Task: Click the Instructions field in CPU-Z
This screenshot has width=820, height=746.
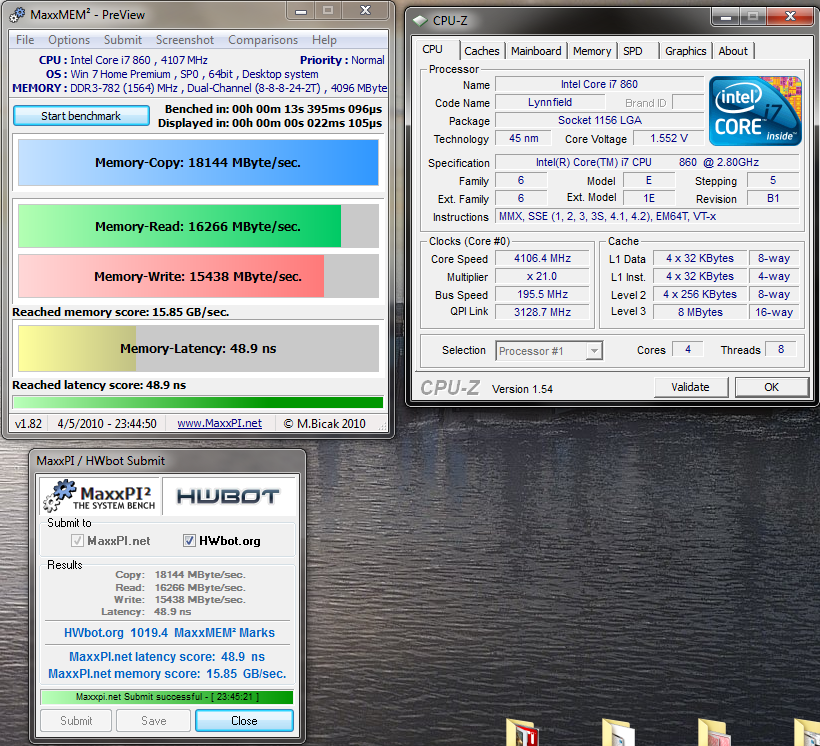Action: click(647, 216)
